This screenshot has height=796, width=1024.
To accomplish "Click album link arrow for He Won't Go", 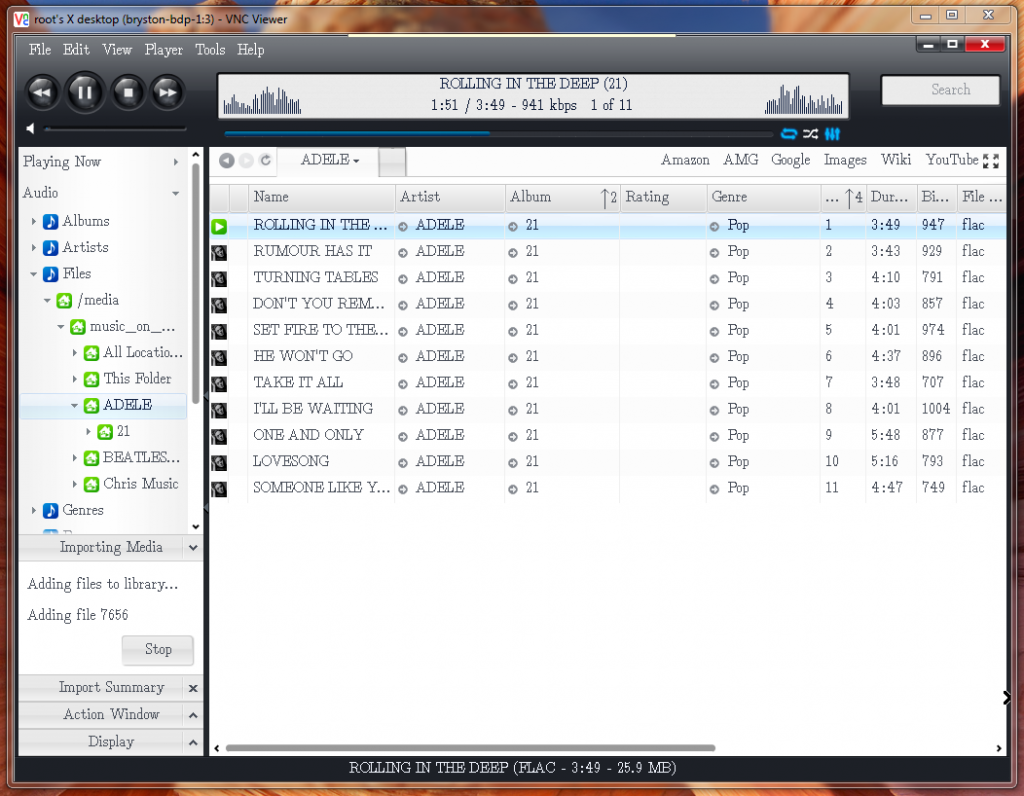I will [x=513, y=358].
